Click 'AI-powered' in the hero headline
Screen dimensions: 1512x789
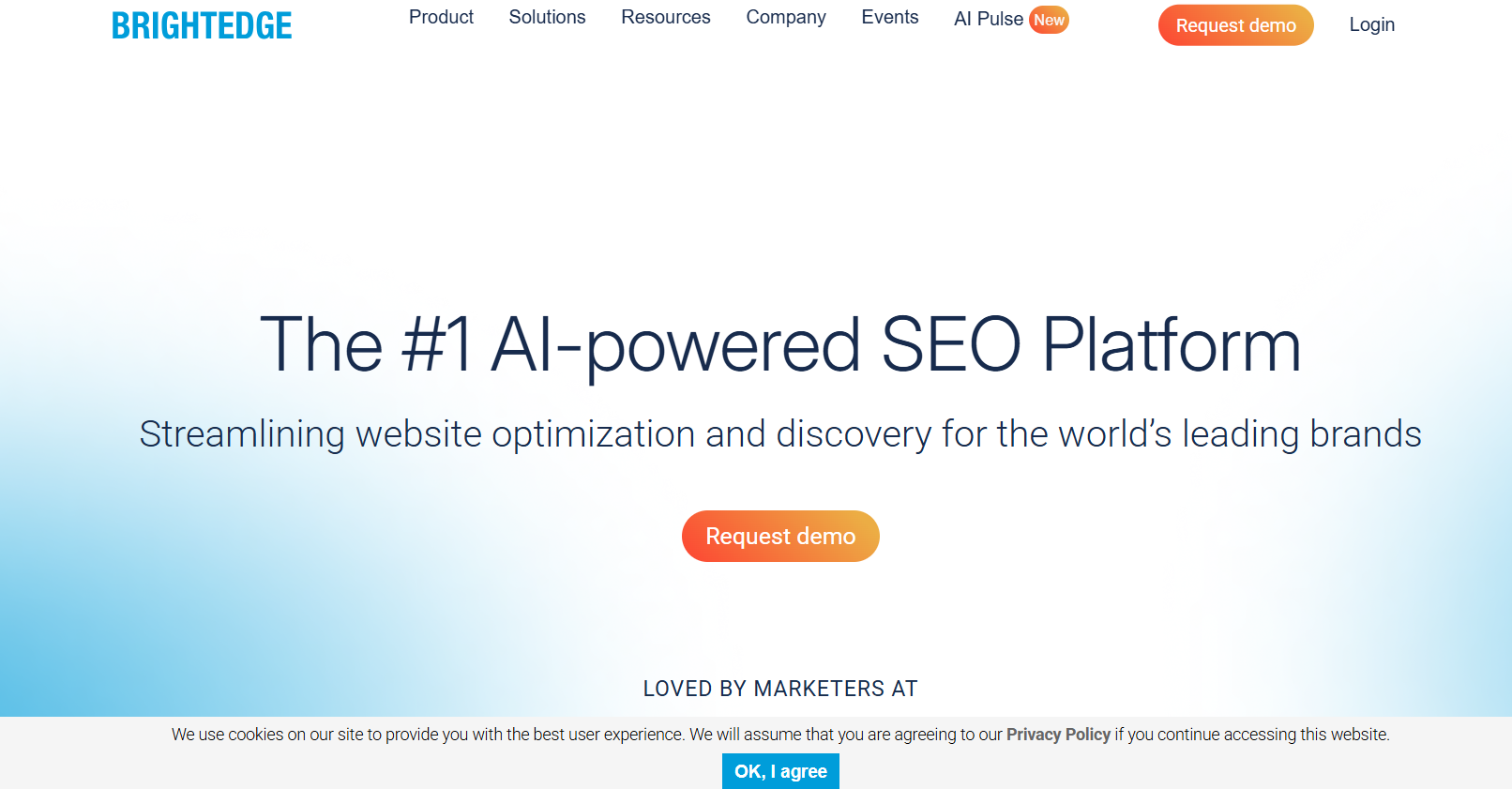(675, 345)
